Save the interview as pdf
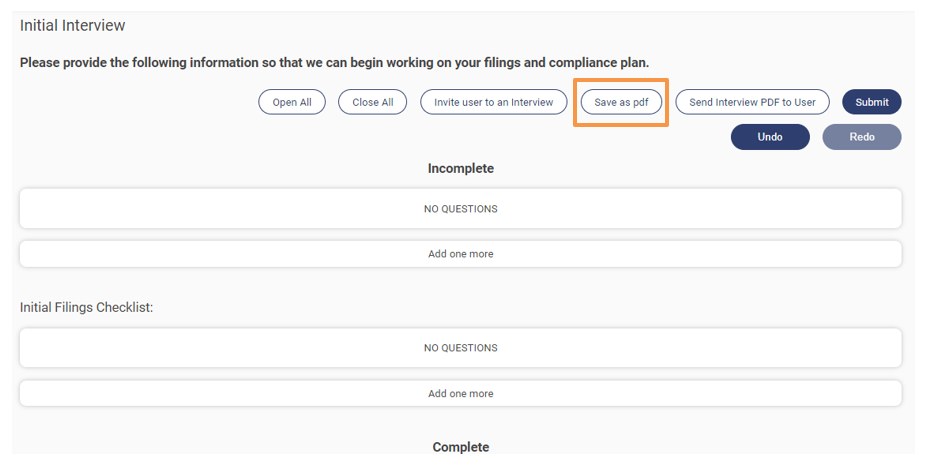925x467 pixels. [621, 102]
